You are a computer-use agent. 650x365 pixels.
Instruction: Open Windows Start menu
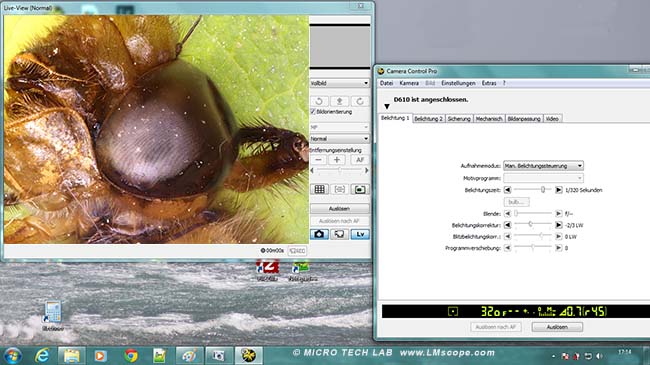point(12,356)
